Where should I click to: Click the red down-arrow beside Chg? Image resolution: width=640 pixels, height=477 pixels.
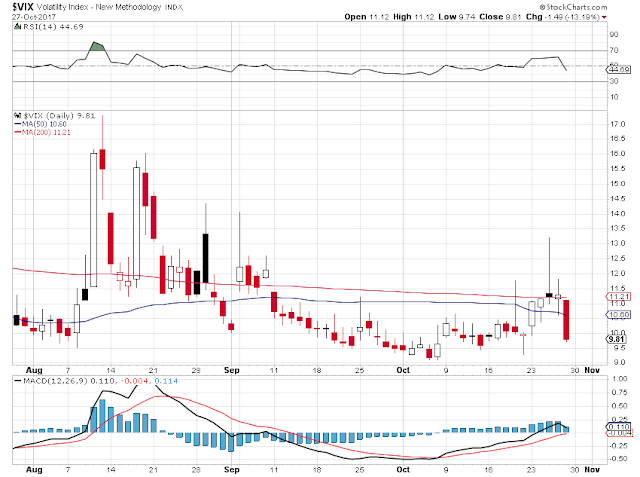pos(604,17)
